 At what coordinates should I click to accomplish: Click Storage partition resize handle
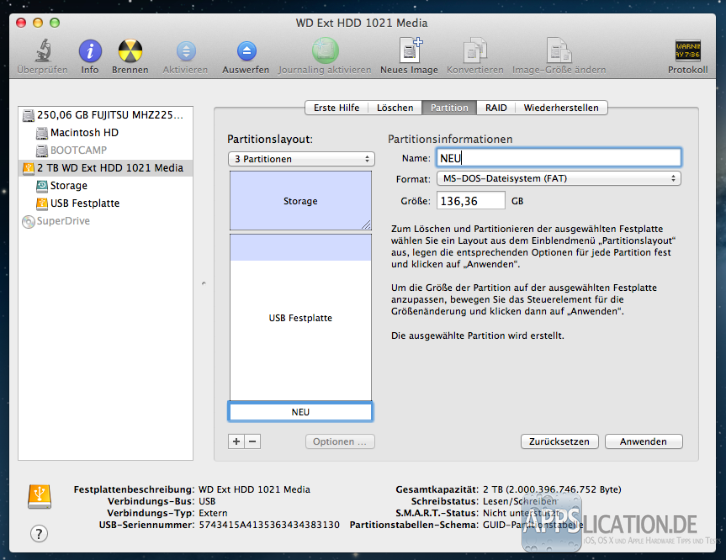(x=366, y=225)
